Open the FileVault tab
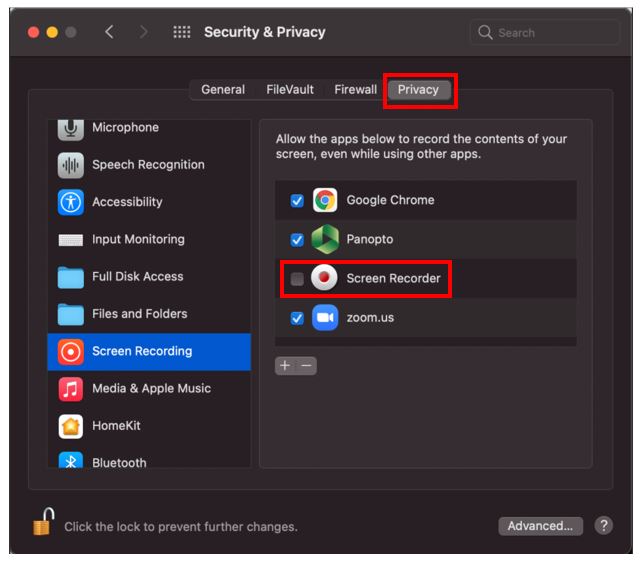 (x=290, y=90)
